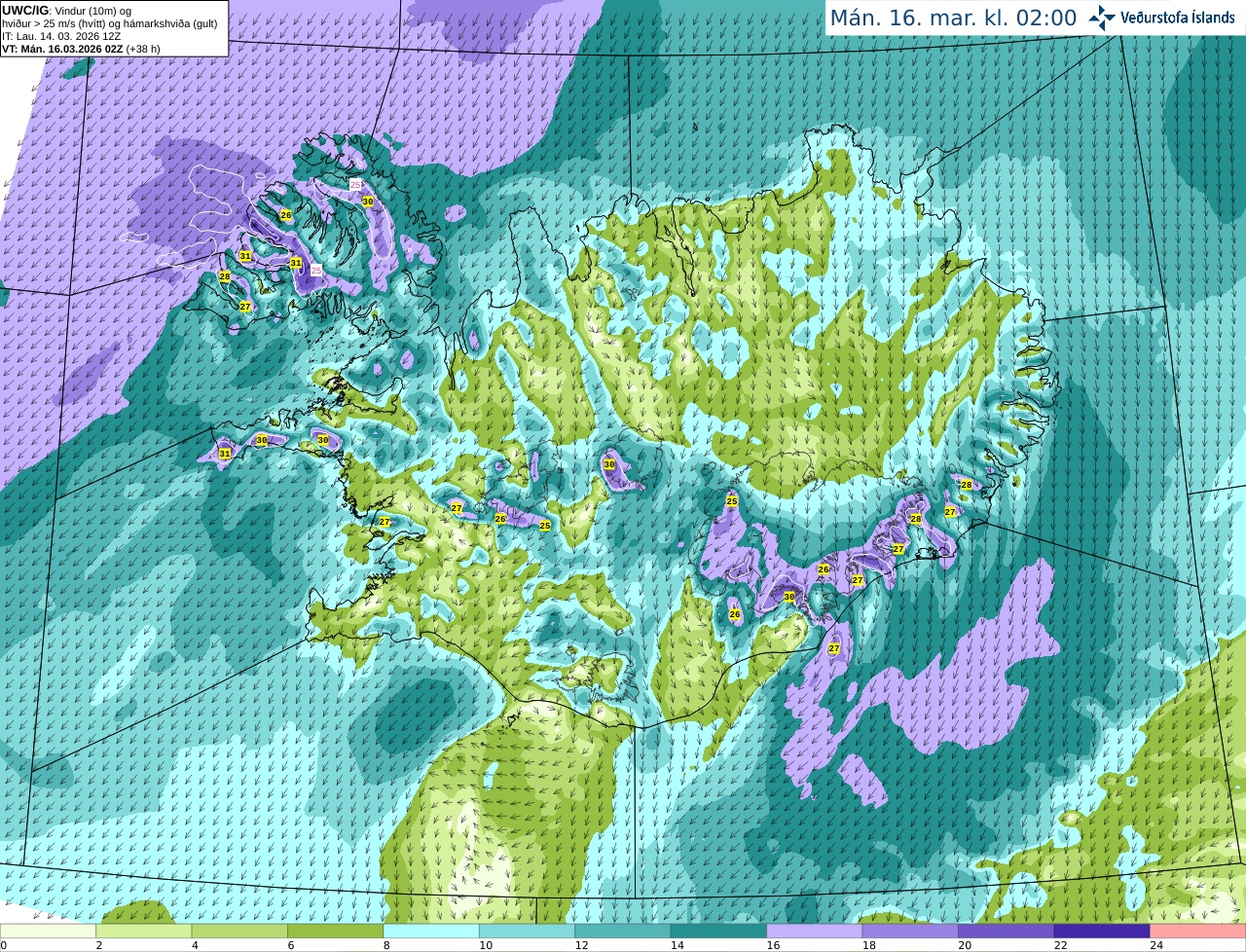Click the yellow gust label 27 offshore south of Vatnajökull
1246x952 pixels.
[834, 648]
